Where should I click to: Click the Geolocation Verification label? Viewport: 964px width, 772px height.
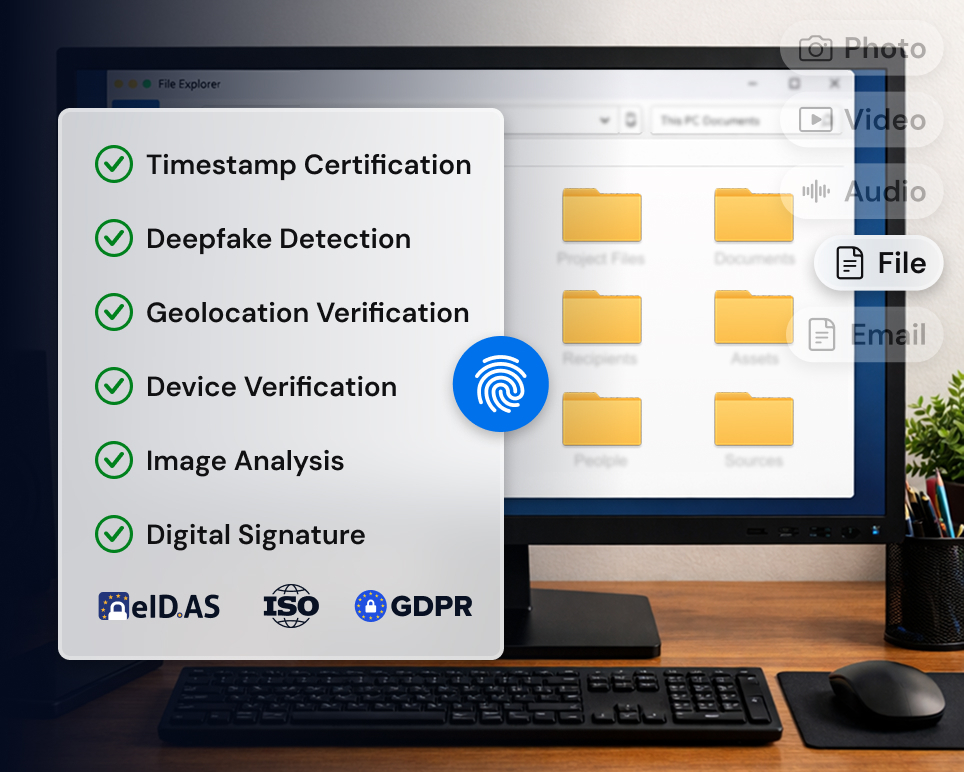click(307, 313)
